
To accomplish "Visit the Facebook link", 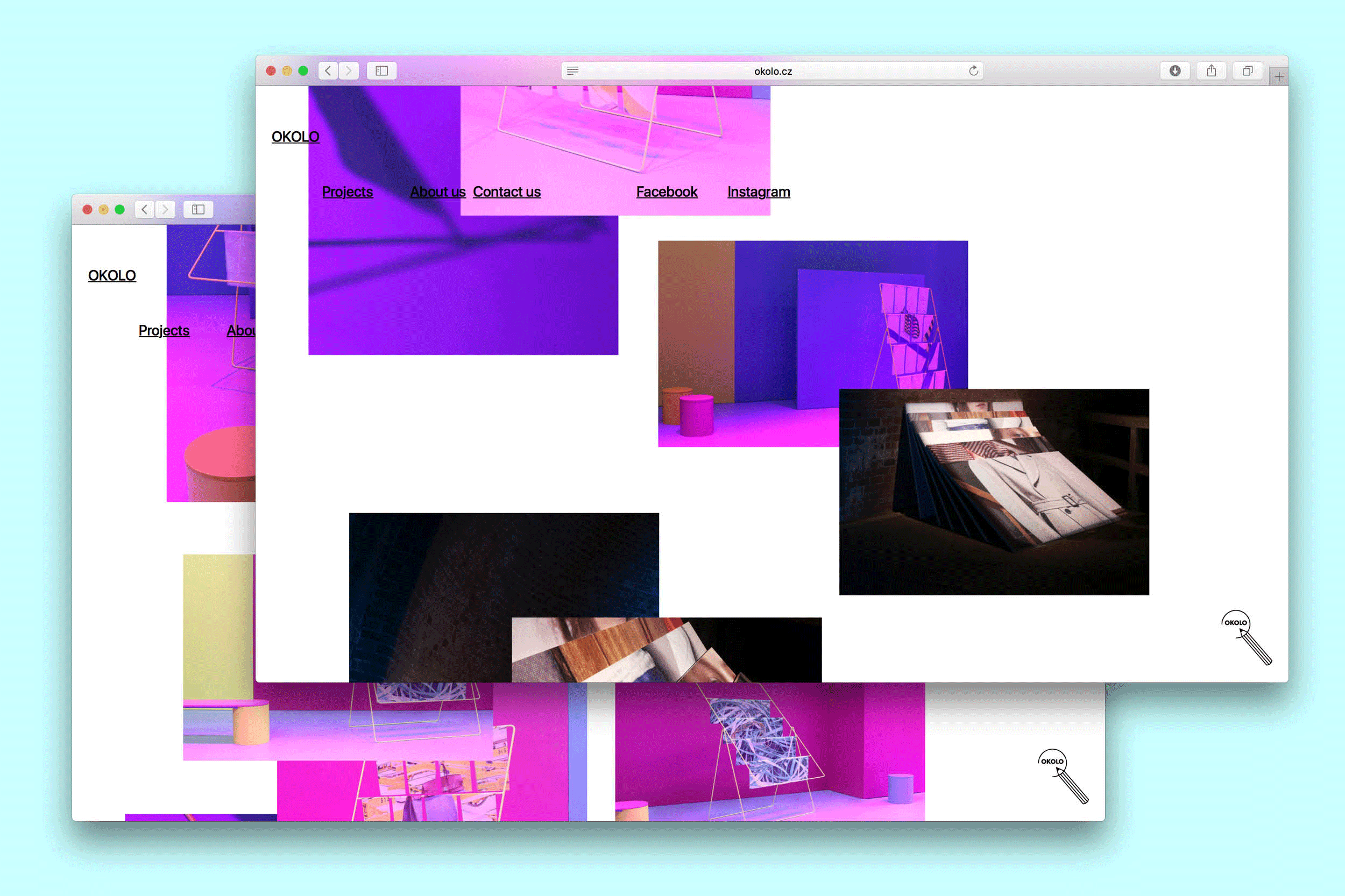I will (667, 192).
